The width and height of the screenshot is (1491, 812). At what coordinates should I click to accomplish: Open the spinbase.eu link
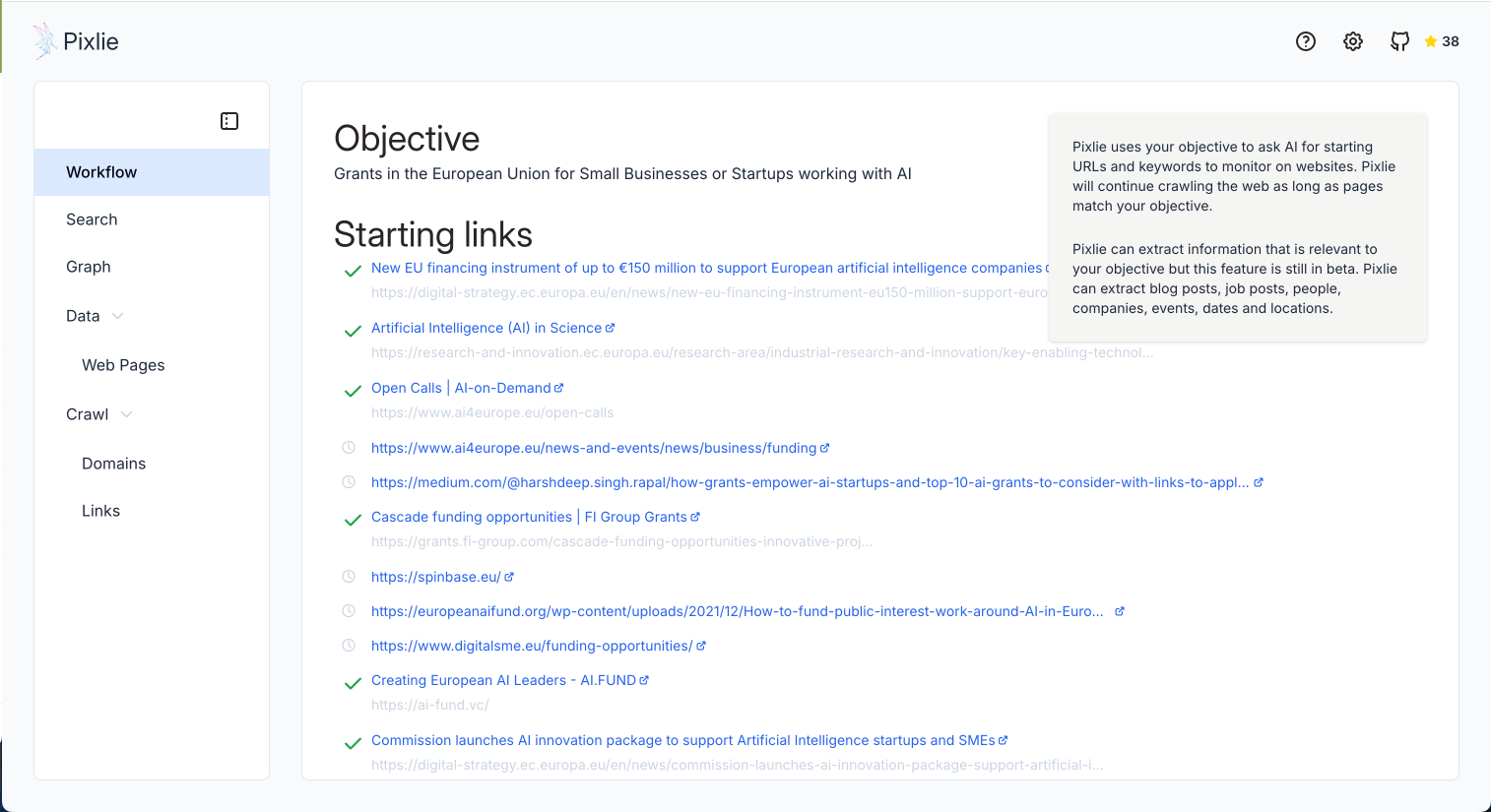(x=436, y=577)
